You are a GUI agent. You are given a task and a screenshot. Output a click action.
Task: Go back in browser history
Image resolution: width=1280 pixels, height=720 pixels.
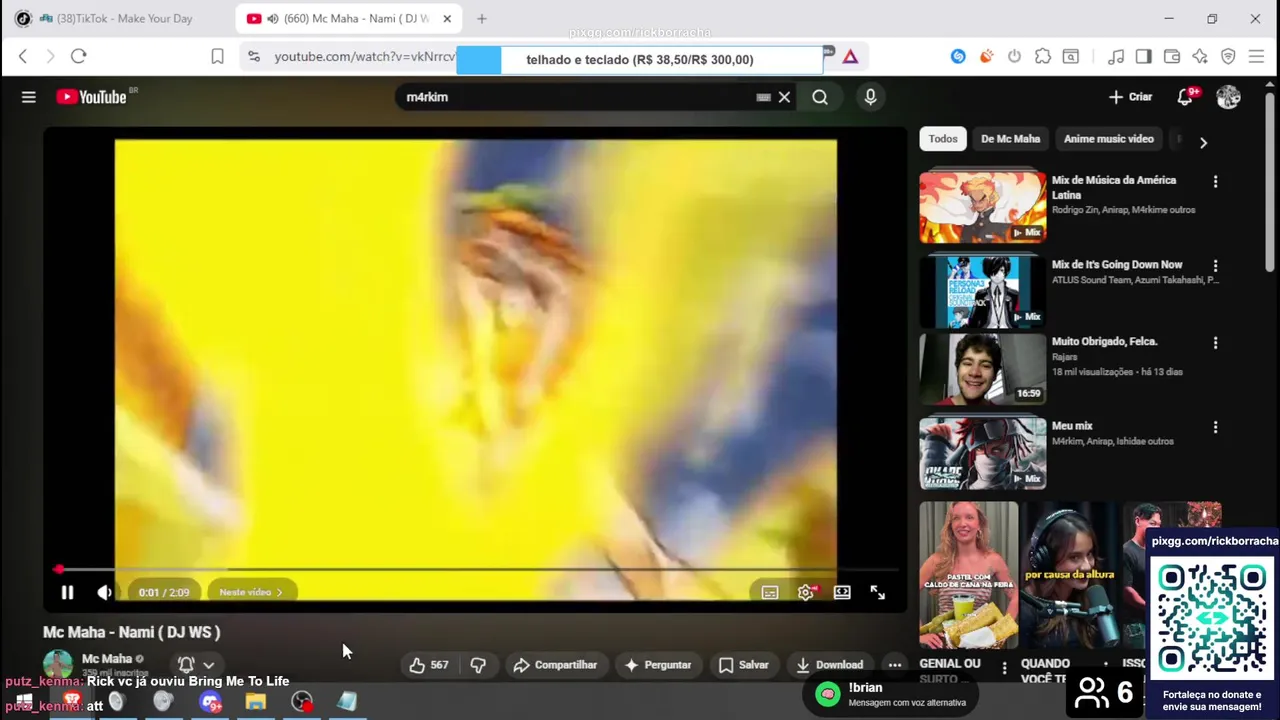tap(23, 56)
